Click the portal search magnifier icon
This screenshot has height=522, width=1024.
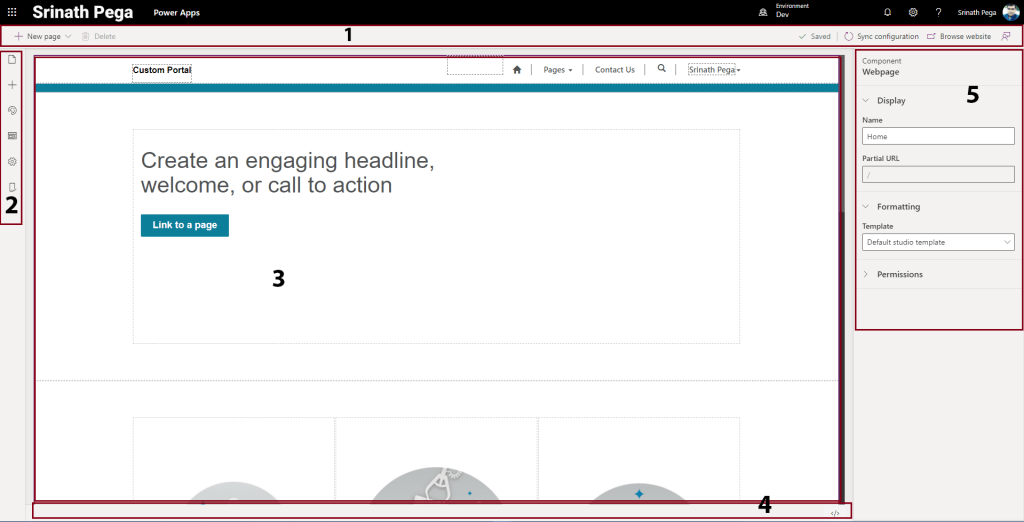(x=661, y=69)
